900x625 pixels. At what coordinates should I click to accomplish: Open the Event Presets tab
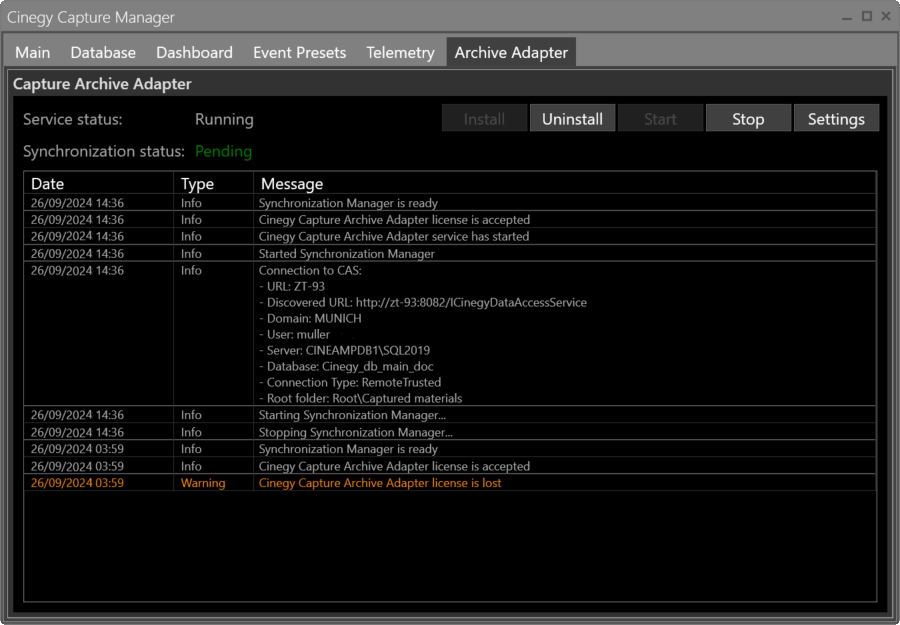point(299,53)
